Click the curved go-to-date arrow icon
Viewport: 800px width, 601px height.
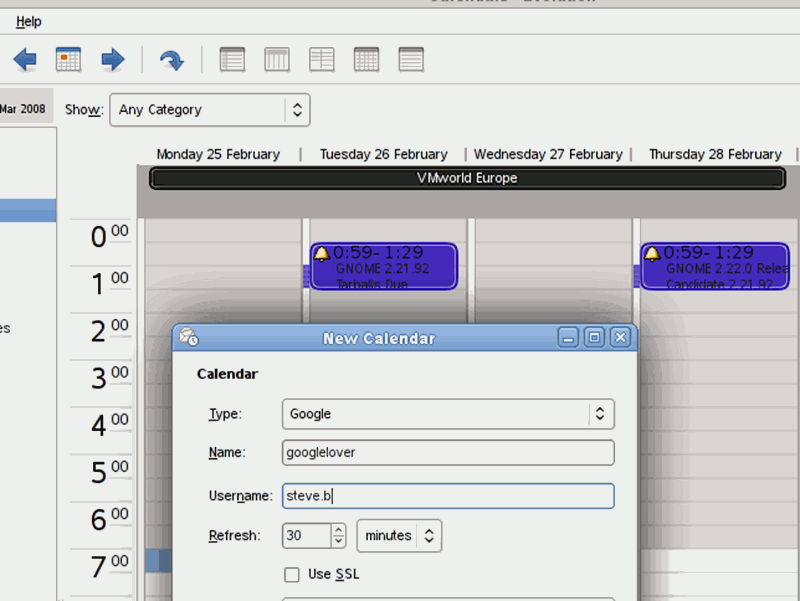(x=171, y=60)
